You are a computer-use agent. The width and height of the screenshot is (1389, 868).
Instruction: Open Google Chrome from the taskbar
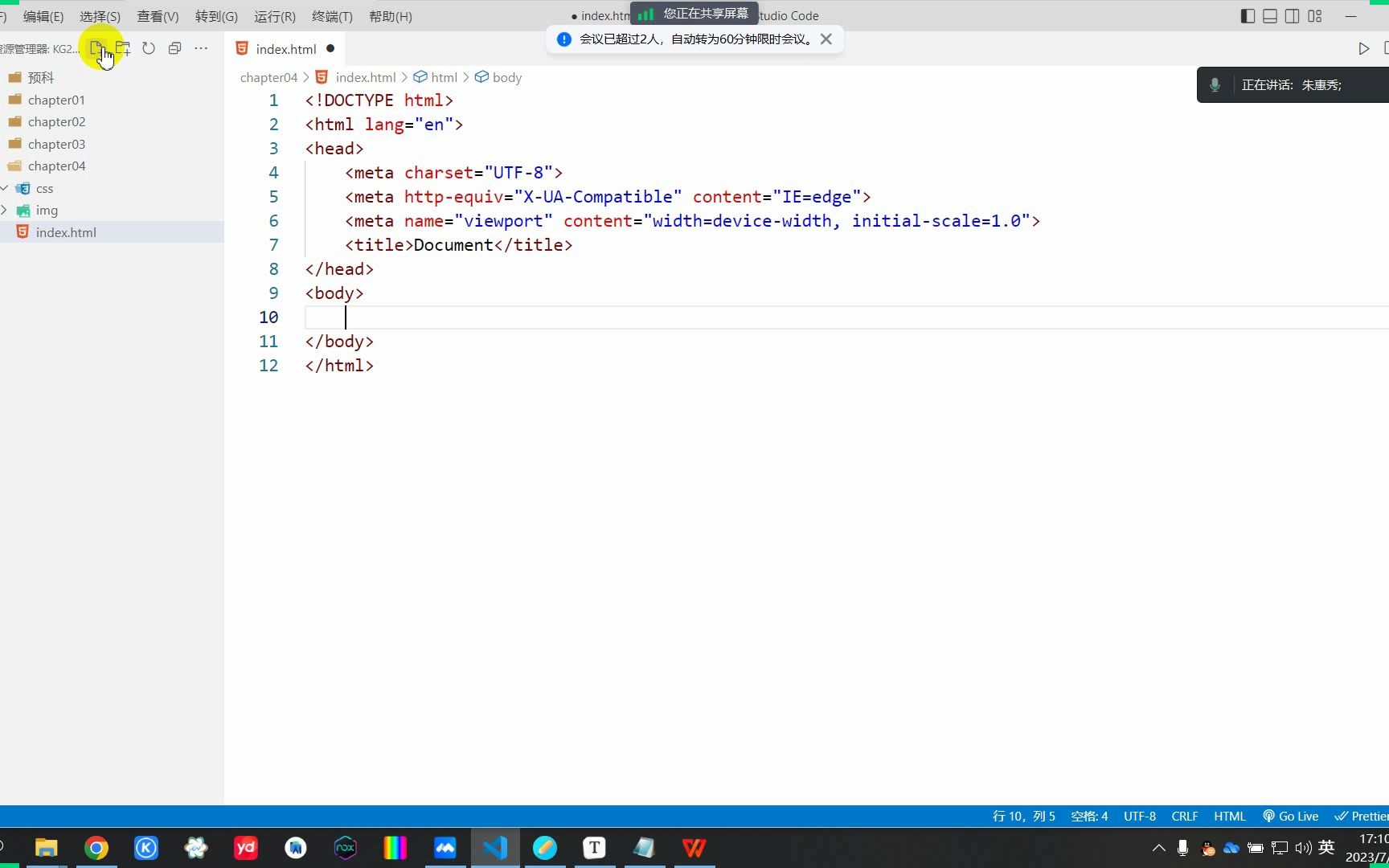96,847
